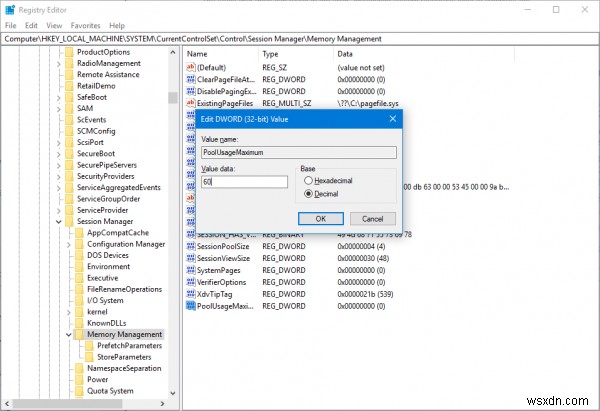600x411 pixels.
Task: Expand the SecurePipeServers tree node
Action: pyautogui.click(x=59, y=166)
